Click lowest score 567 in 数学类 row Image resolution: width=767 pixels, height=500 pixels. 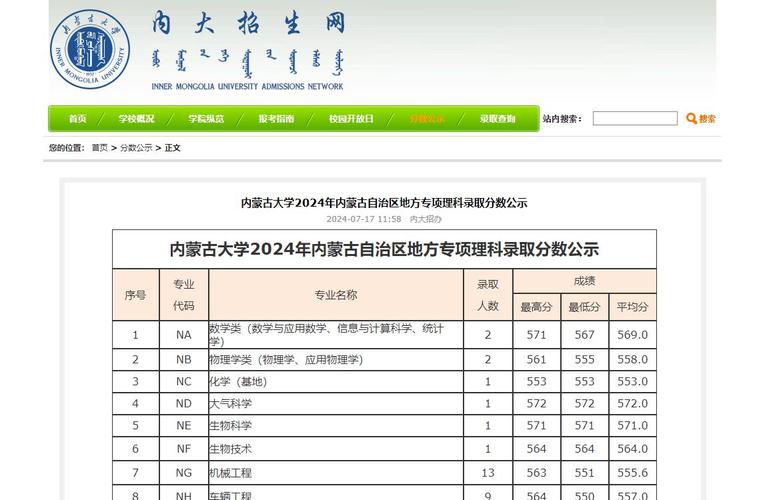click(585, 335)
